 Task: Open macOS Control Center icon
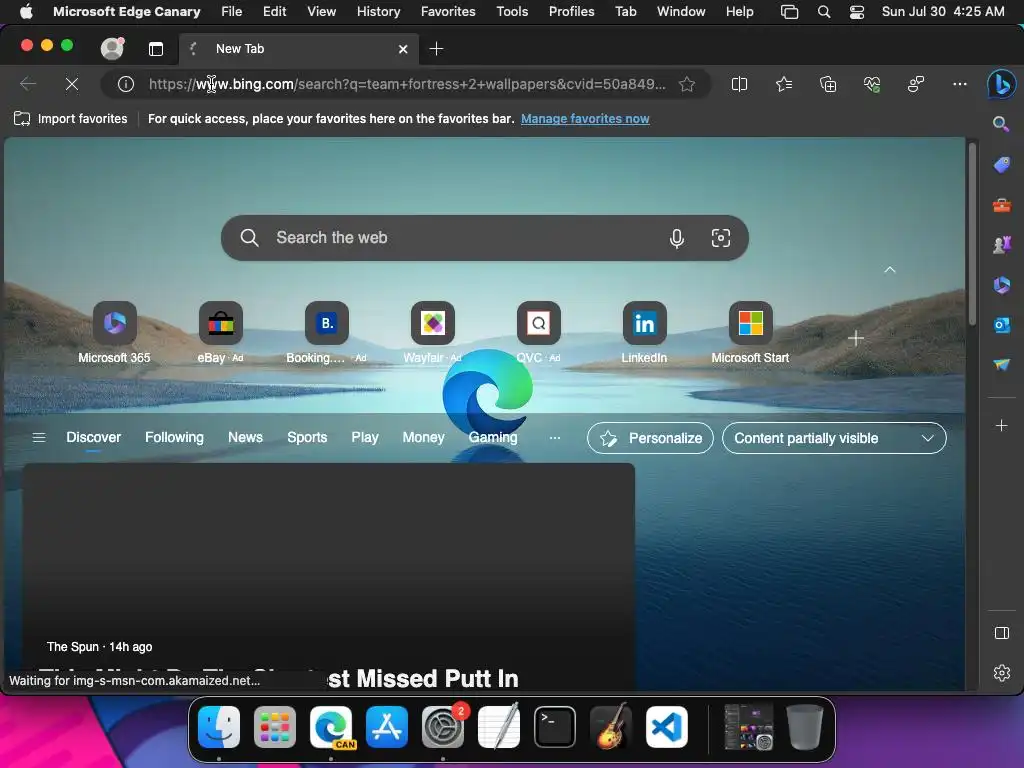(856, 12)
